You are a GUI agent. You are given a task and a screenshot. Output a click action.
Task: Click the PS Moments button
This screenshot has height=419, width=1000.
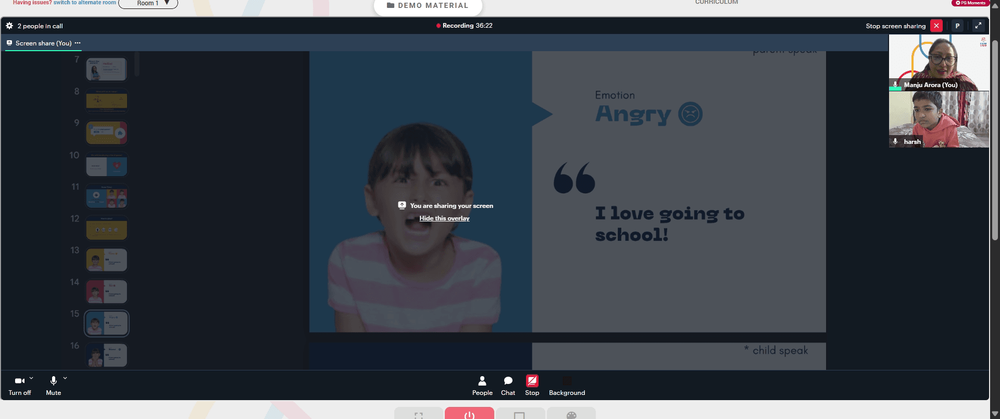click(971, 3)
